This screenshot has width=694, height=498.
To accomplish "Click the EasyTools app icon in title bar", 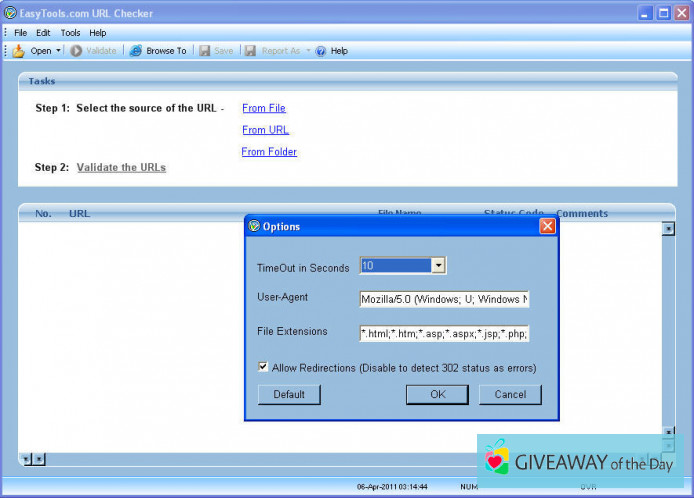I will tap(10, 13).
